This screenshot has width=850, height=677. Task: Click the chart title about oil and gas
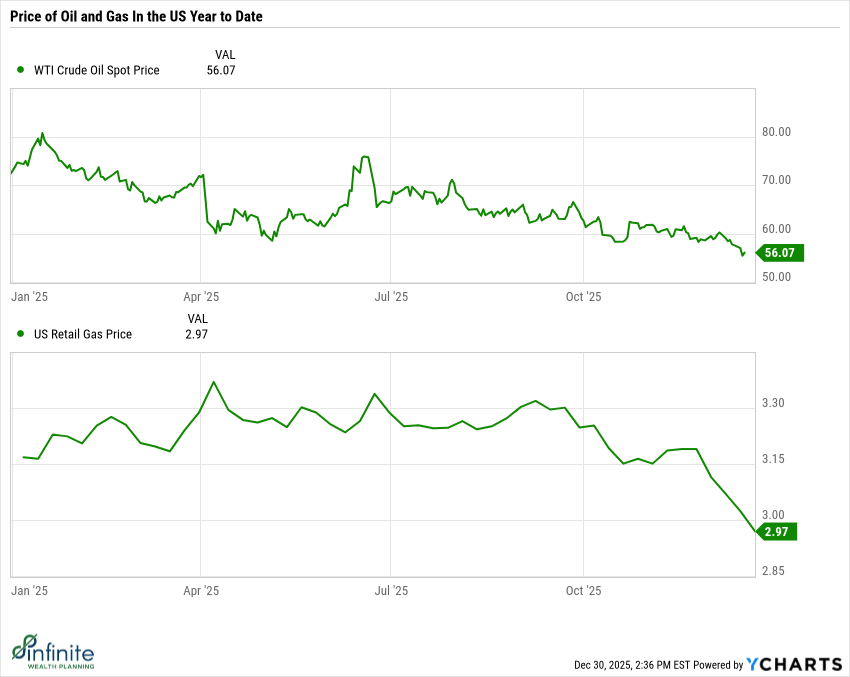coord(144,18)
